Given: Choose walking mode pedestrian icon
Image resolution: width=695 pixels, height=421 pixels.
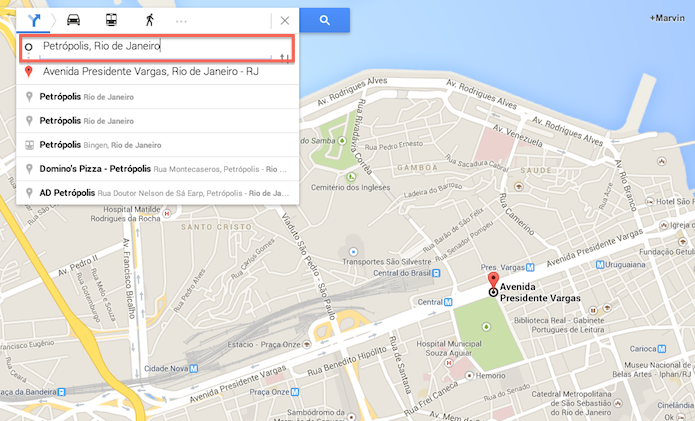Looking at the screenshot, I should coord(150,20).
